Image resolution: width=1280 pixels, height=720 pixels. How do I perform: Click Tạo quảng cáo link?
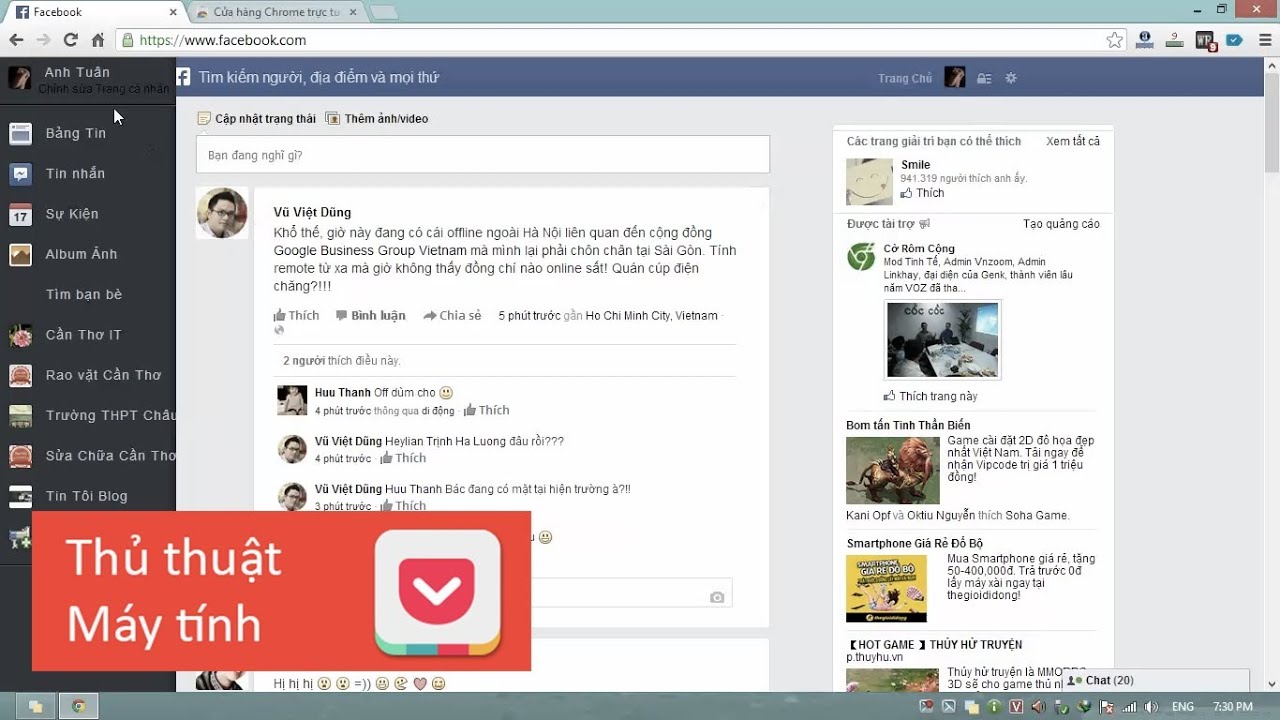1061,224
